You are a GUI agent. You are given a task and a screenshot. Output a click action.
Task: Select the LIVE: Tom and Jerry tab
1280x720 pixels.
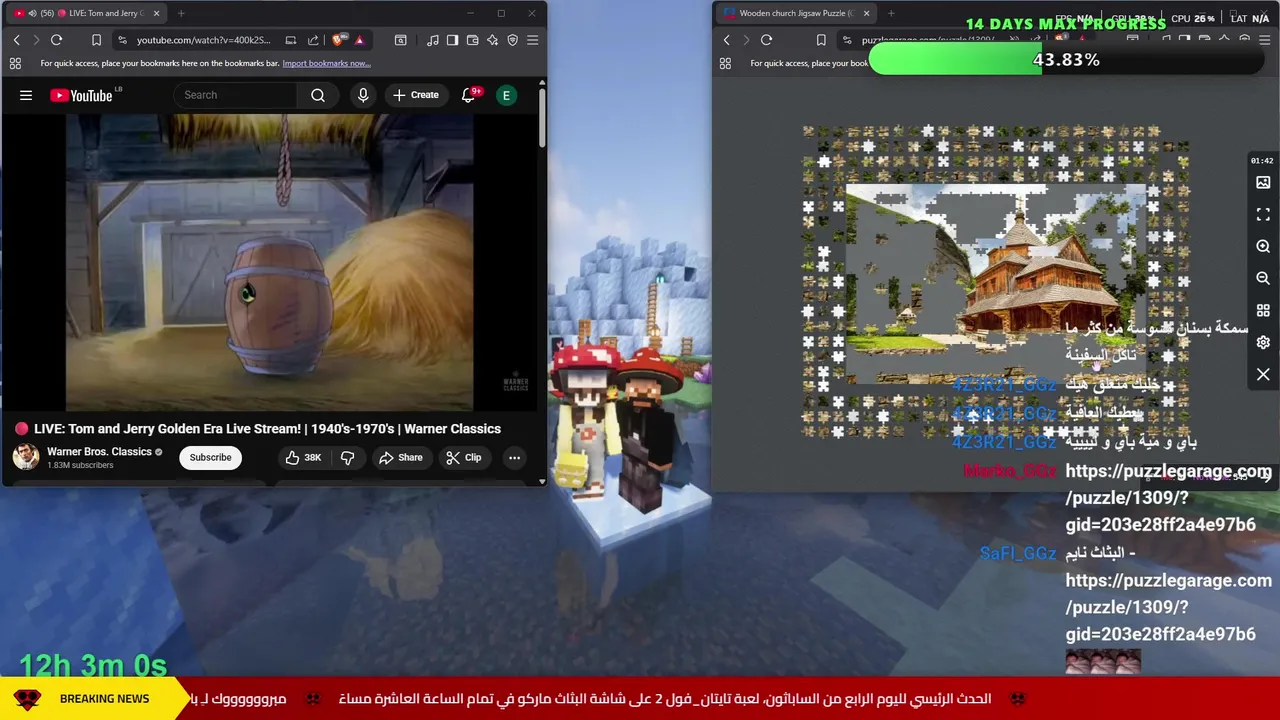pyautogui.click(x=86, y=13)
